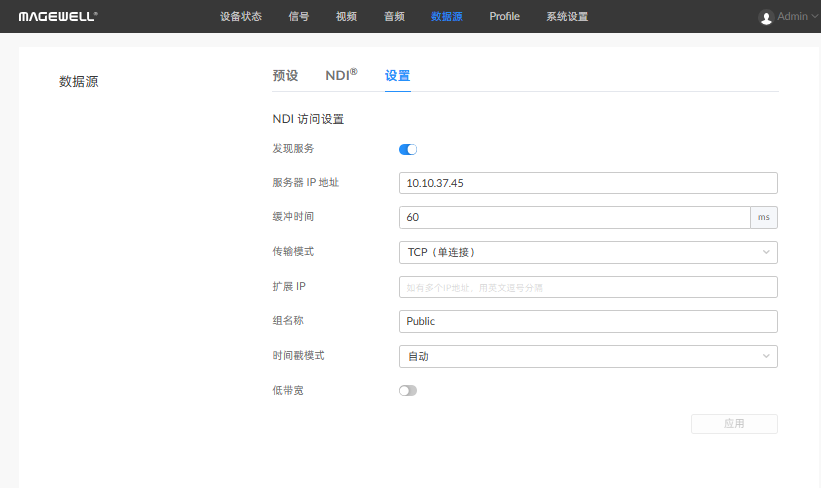
Task: Open the Profile menu item
Action: tap(504, 17)
